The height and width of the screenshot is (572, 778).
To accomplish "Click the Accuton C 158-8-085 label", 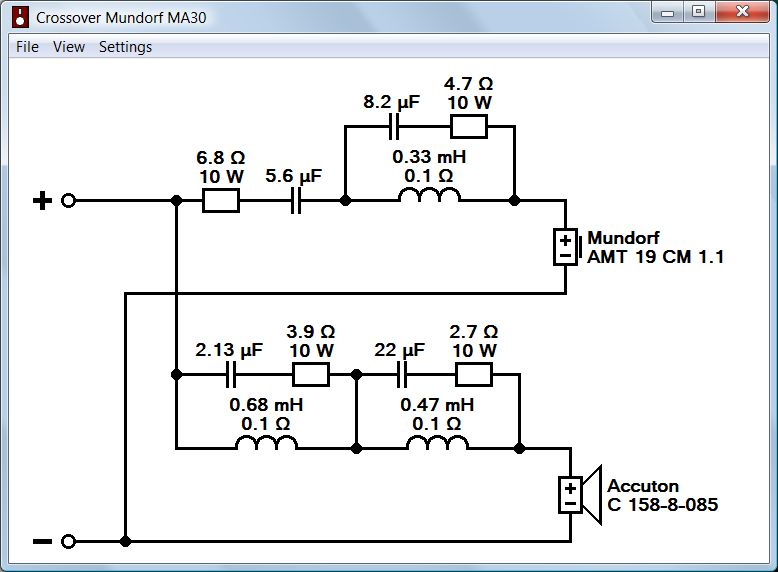I will (x=662, y=495).
